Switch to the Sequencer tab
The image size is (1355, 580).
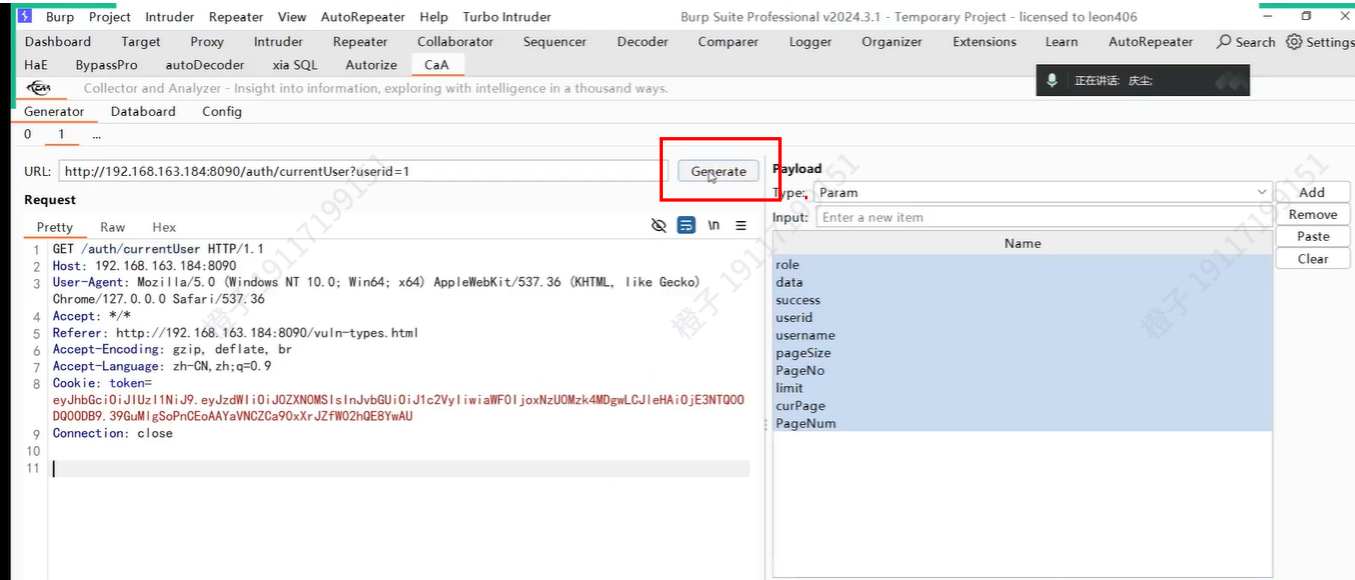tap(555, 42)
